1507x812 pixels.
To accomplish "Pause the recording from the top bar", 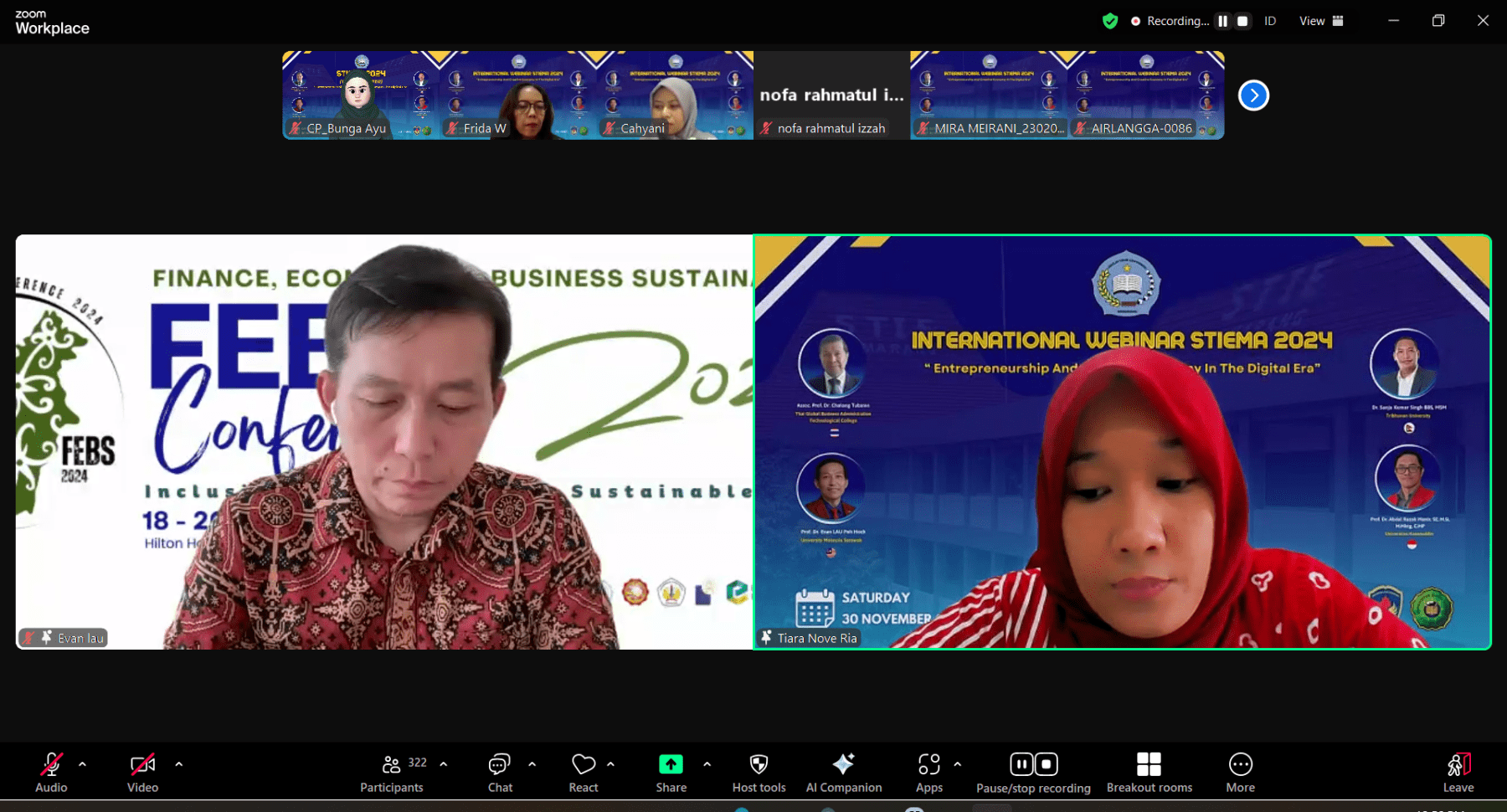I will click(1222, 20).
